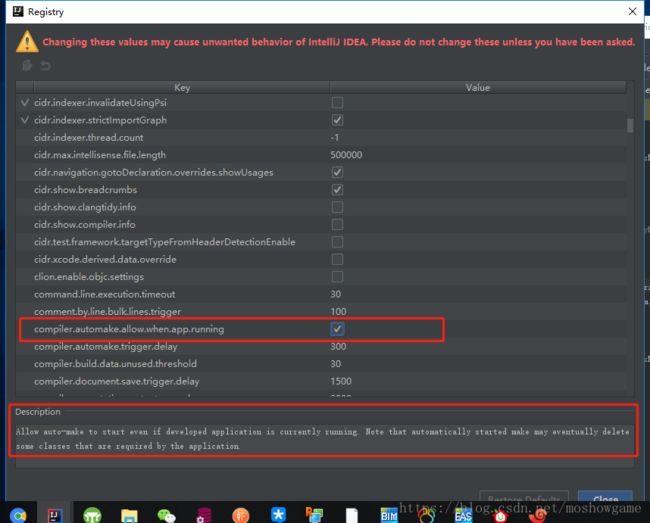
Task: Click the Value column header
Action: [478, 87]
